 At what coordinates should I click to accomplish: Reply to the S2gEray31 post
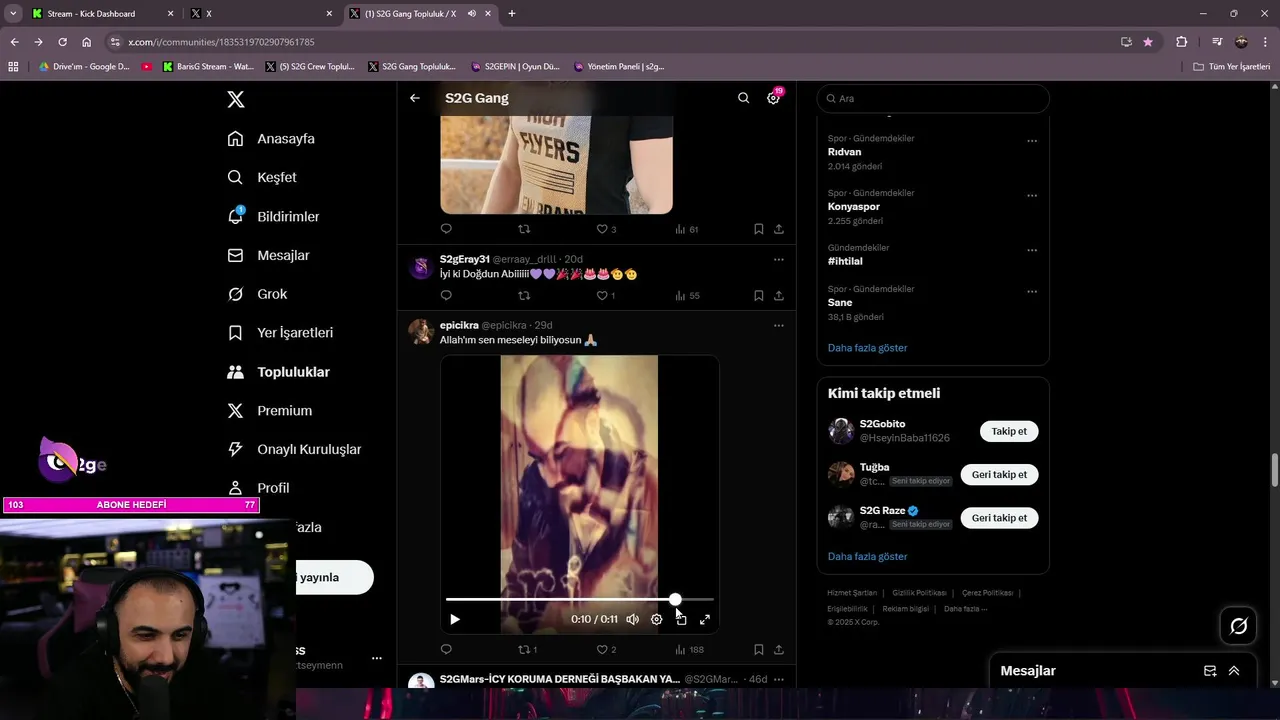point(446,296)
